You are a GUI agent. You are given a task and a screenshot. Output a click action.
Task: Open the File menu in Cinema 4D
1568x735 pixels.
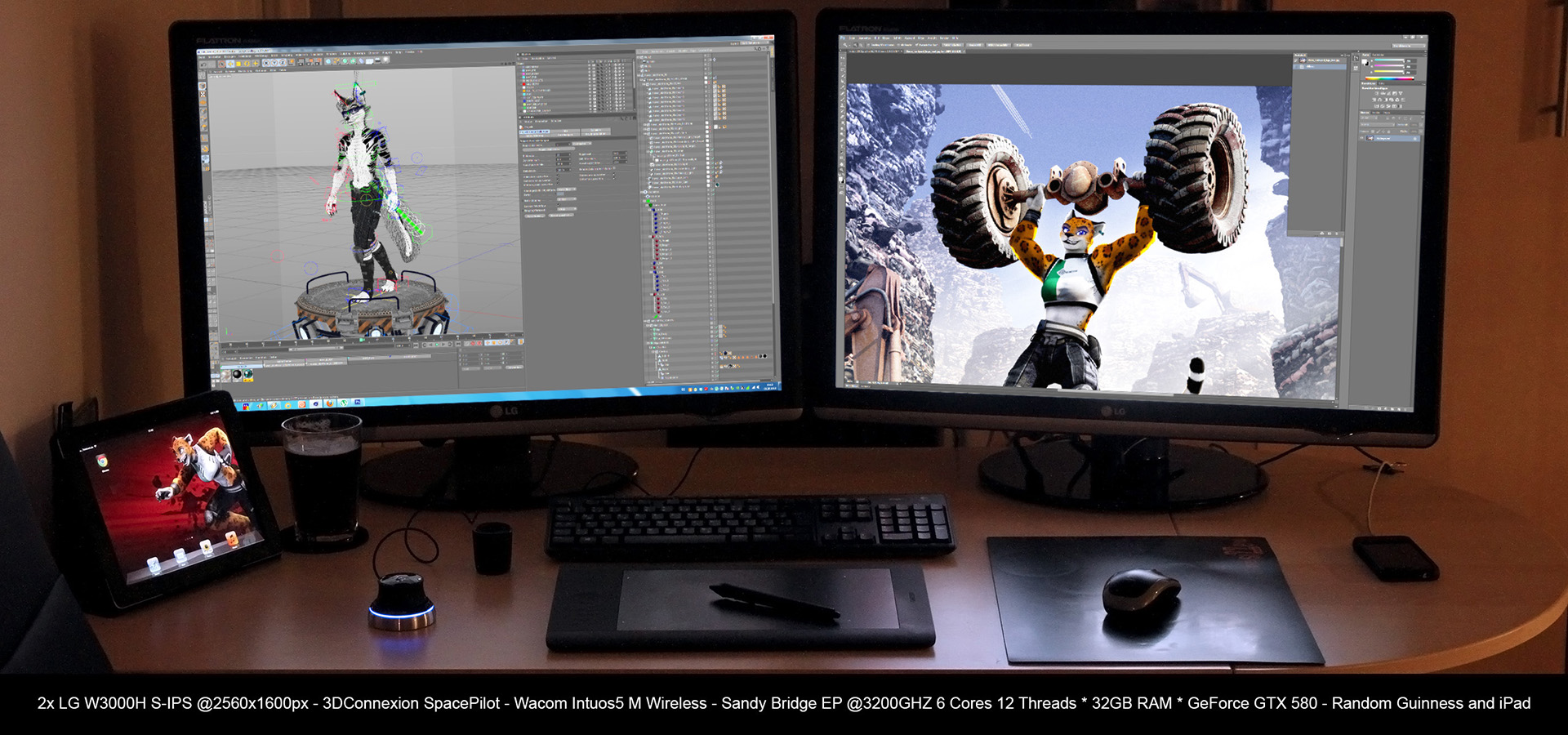[x=202, y=57]
